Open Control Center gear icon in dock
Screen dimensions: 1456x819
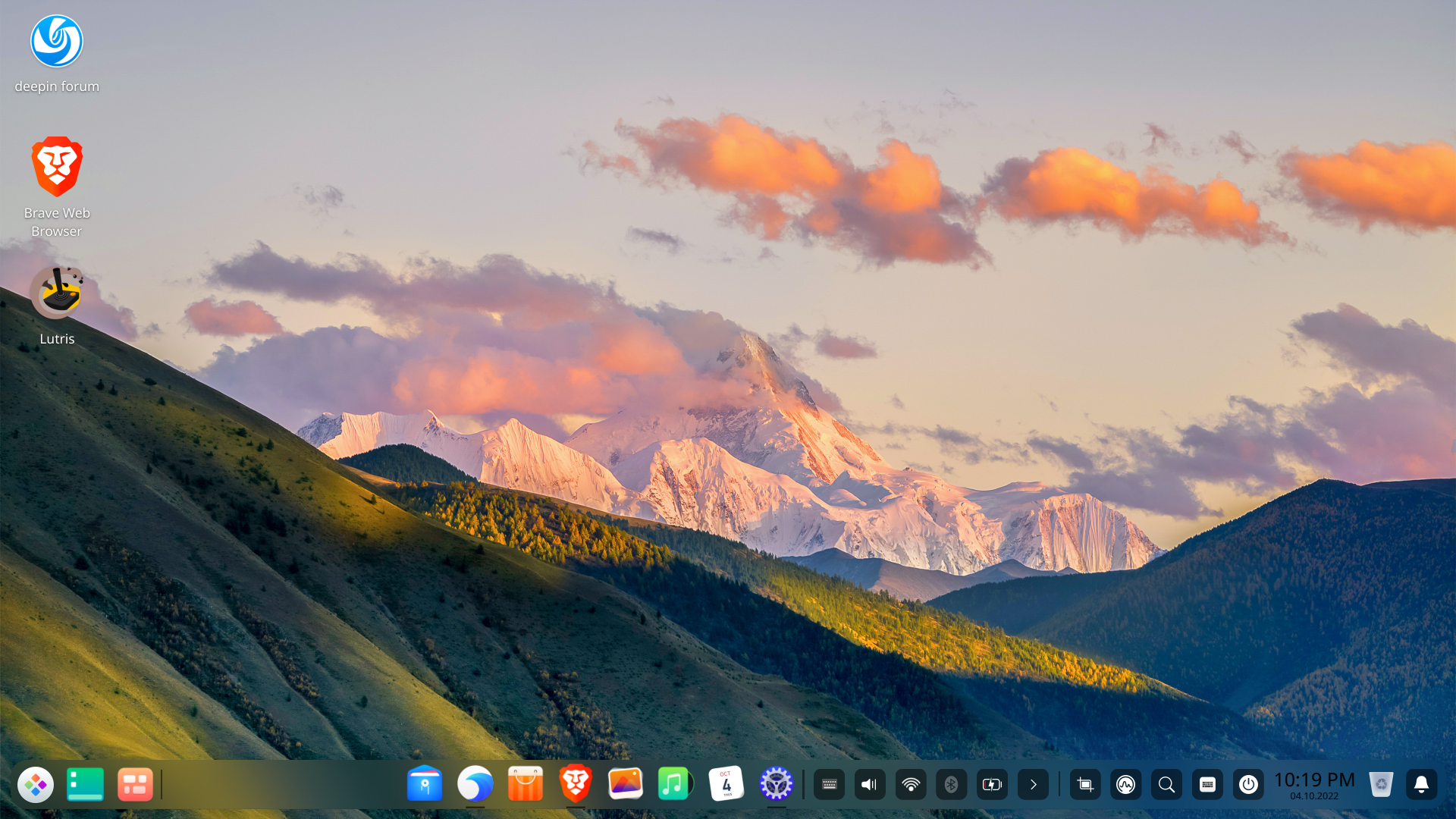pos(777,783)
